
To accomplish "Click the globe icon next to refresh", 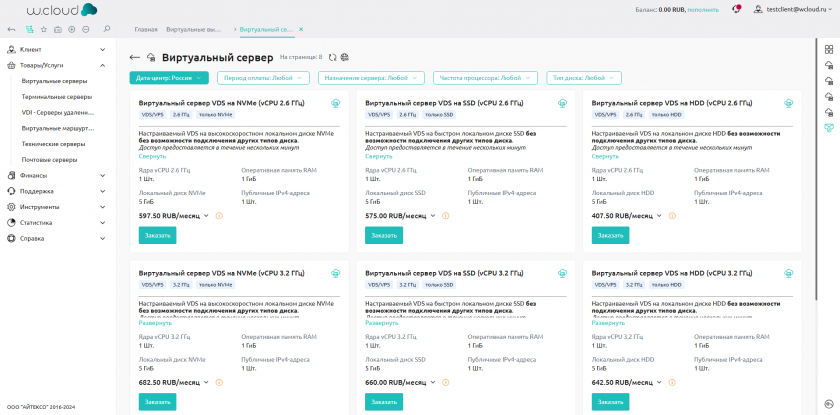I will click(x=345, y=57).
